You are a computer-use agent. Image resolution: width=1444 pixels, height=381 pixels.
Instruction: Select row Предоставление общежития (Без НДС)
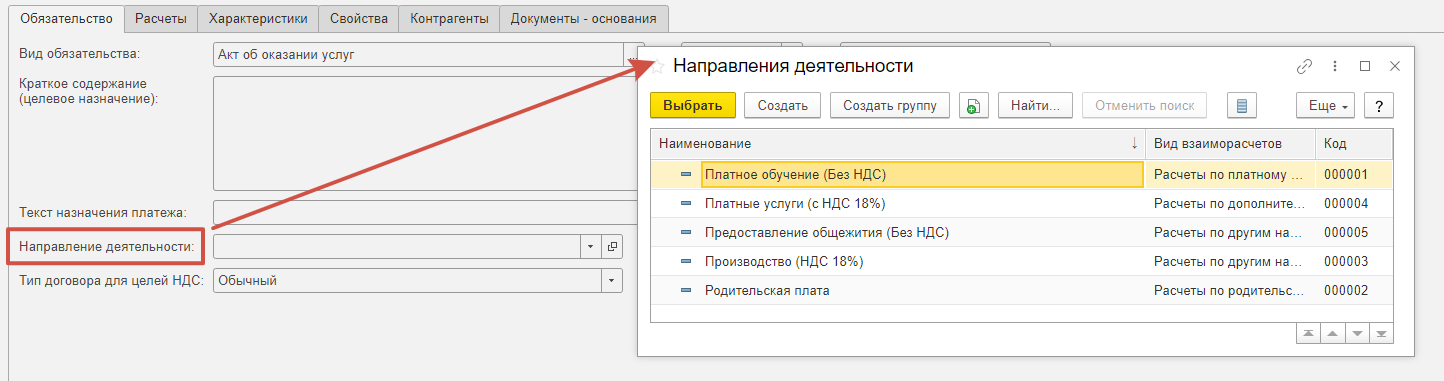[x=1021, y=232]
